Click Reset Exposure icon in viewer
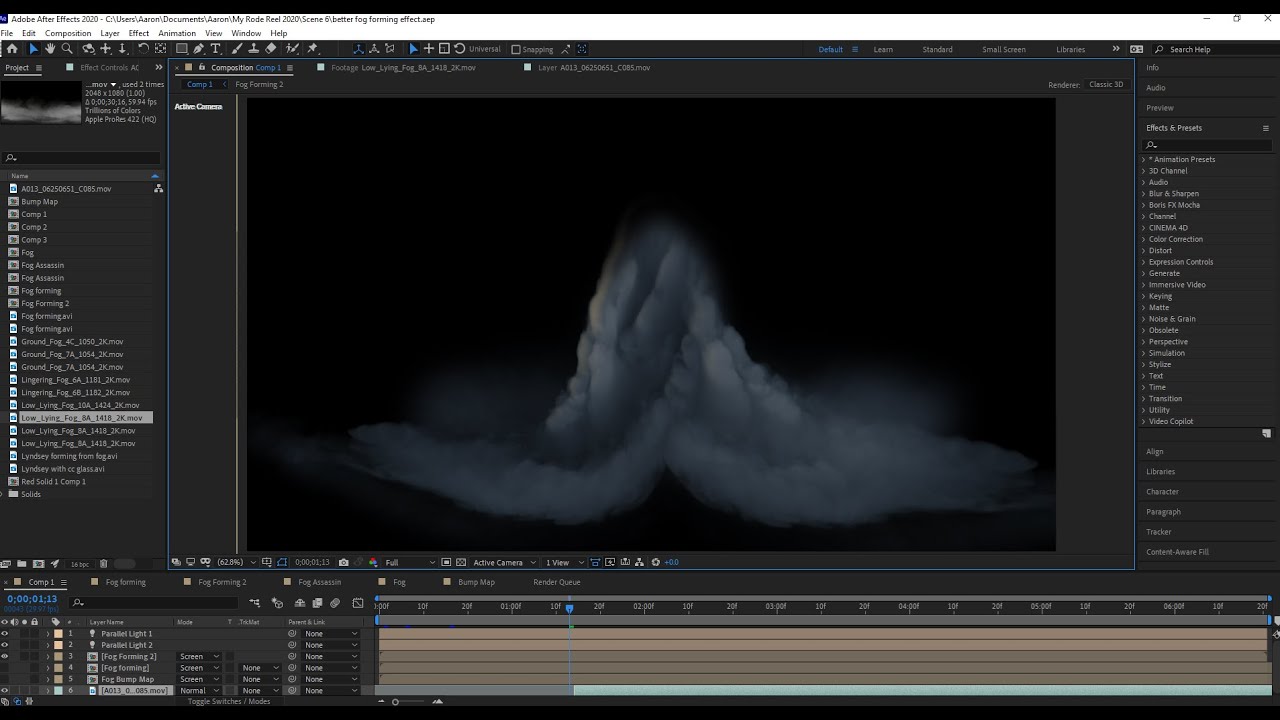This screenshot has height=720, width=1280. coord(656,562)
